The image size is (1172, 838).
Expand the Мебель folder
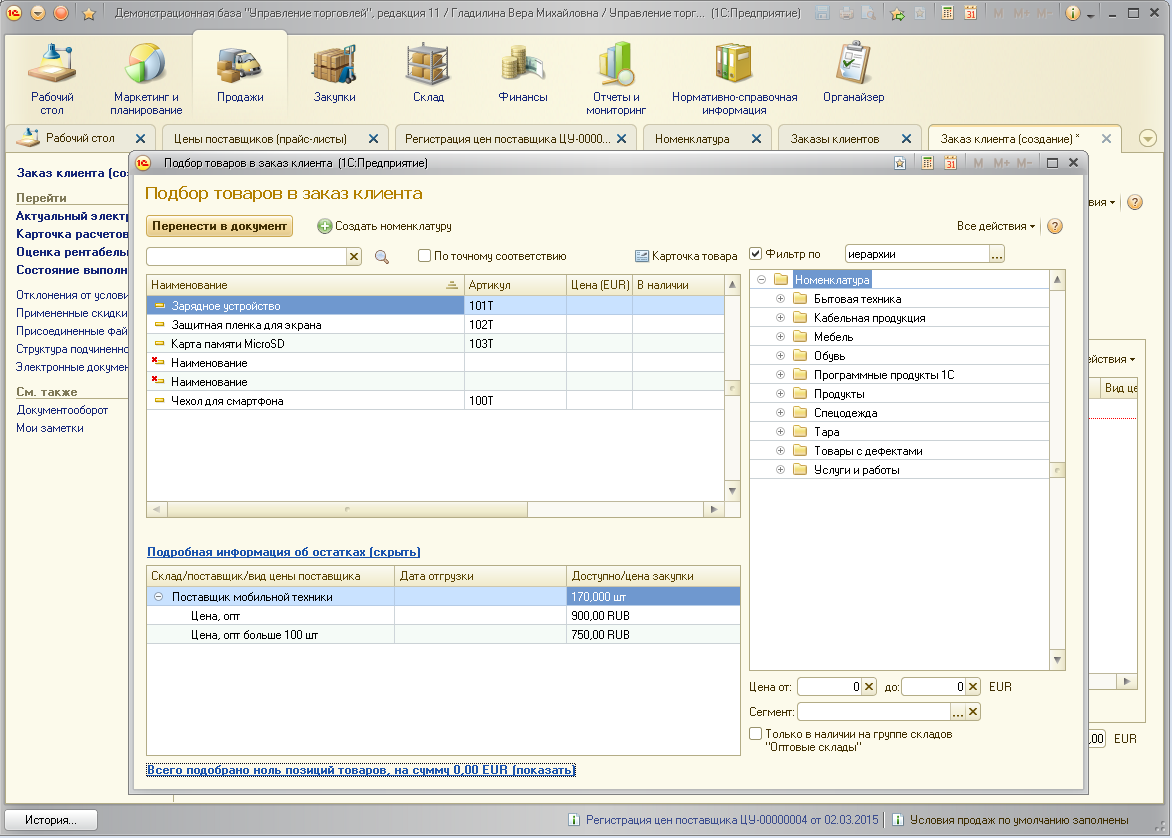(780, 336)
